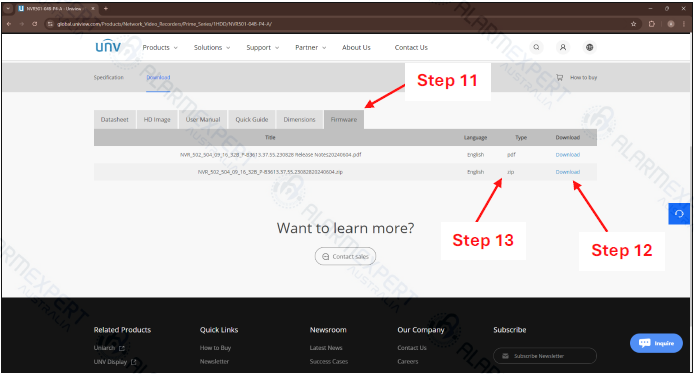Open the globe language selector
Viewport: 694px width, 374px height.
589,47
